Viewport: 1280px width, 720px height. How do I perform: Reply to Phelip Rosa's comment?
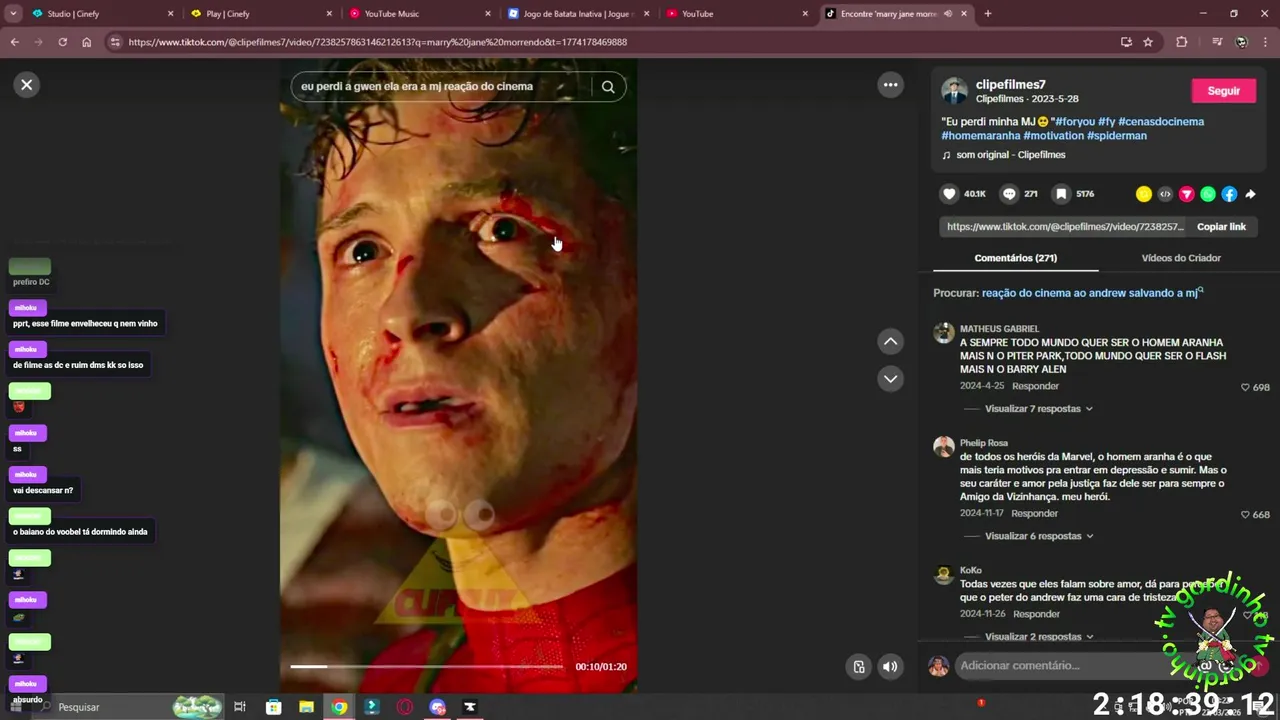pos(1035,514)
